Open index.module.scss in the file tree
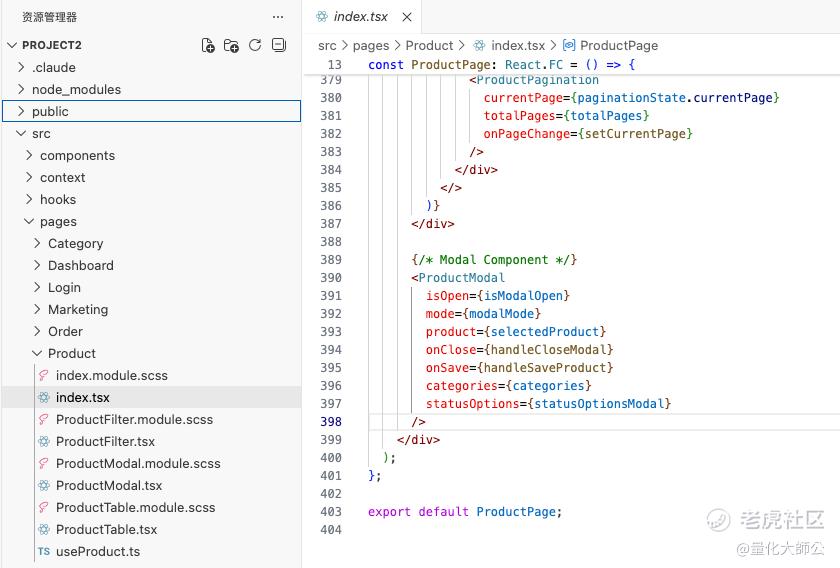Screen dimensions: 840x568 tap(111, 375)
